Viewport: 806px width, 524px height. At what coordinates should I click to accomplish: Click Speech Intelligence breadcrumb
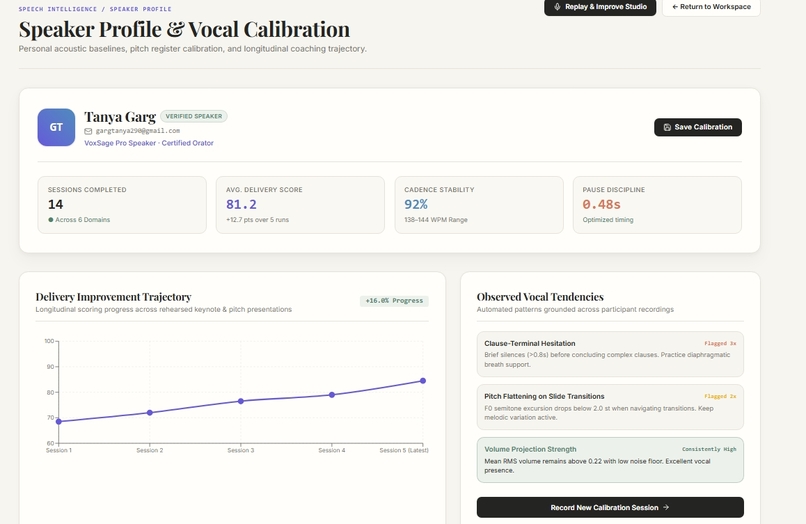58,9
